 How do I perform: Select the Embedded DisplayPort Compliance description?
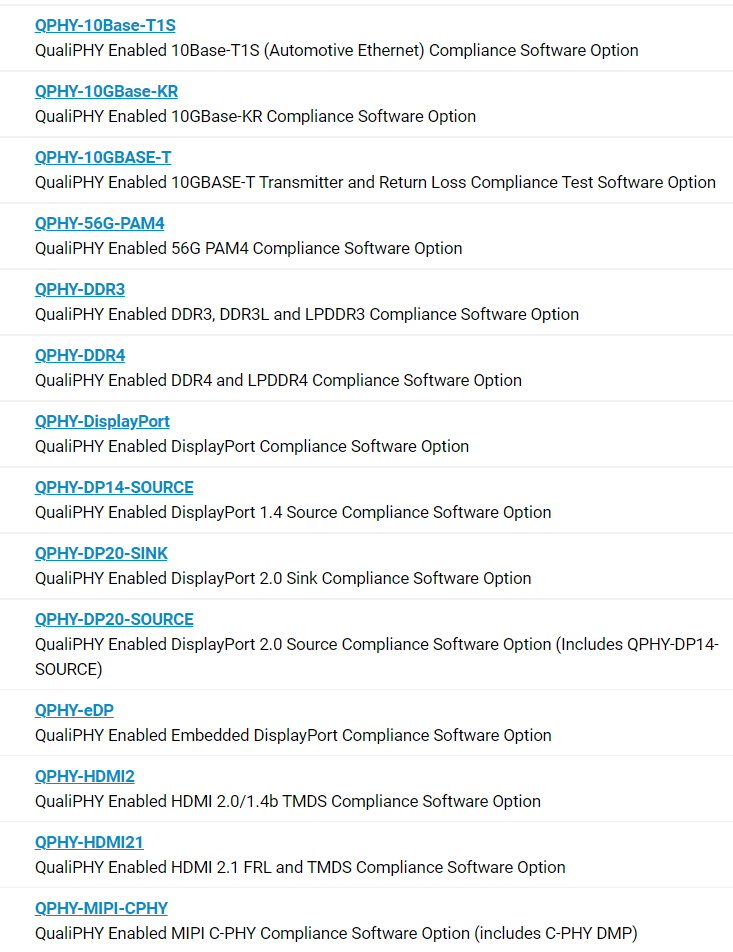point(293,735)
